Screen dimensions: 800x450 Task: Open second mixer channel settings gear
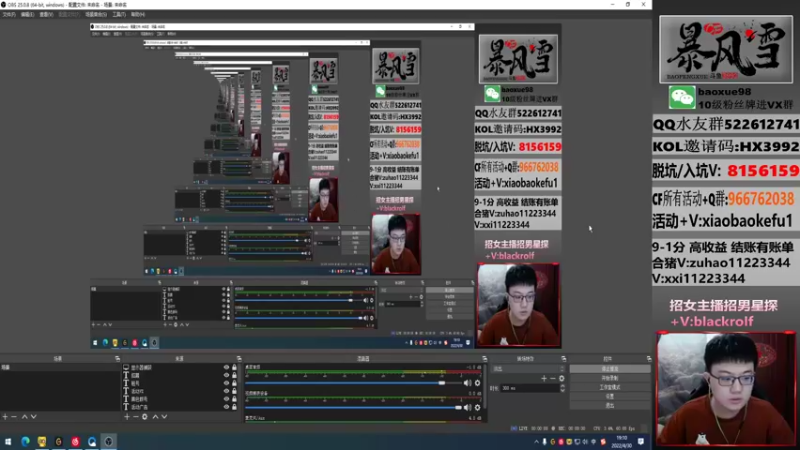click(478, 408)
